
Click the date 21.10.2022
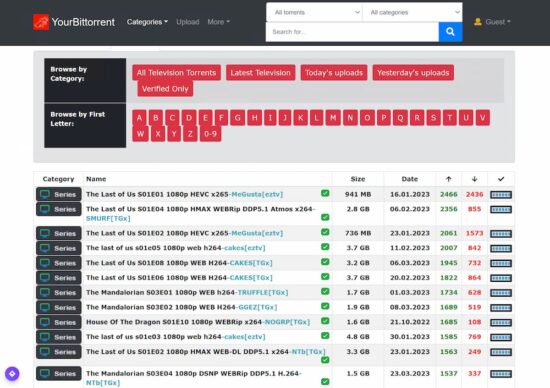click(410, 322)
